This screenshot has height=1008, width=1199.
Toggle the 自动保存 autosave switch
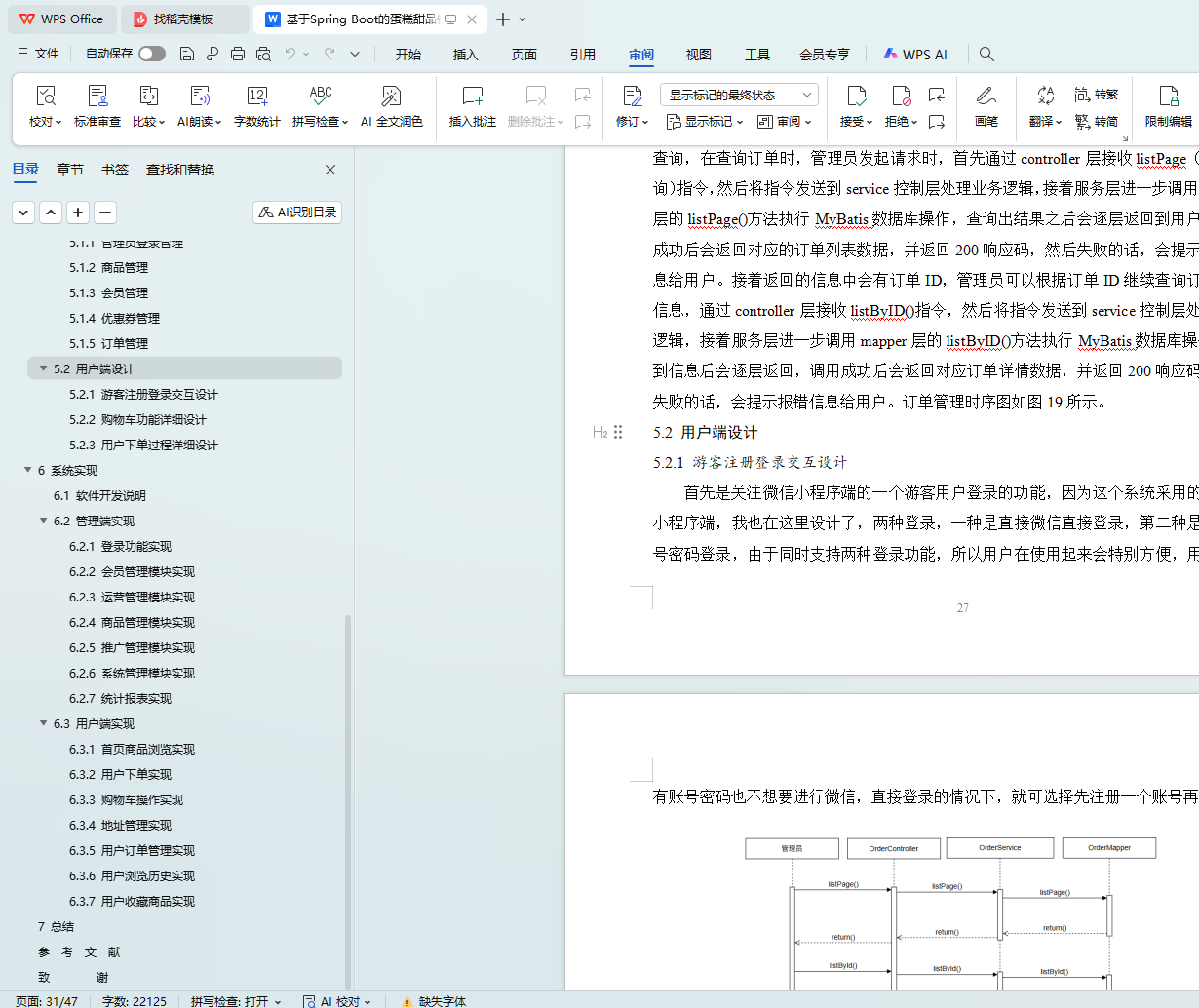click(151, 54)
